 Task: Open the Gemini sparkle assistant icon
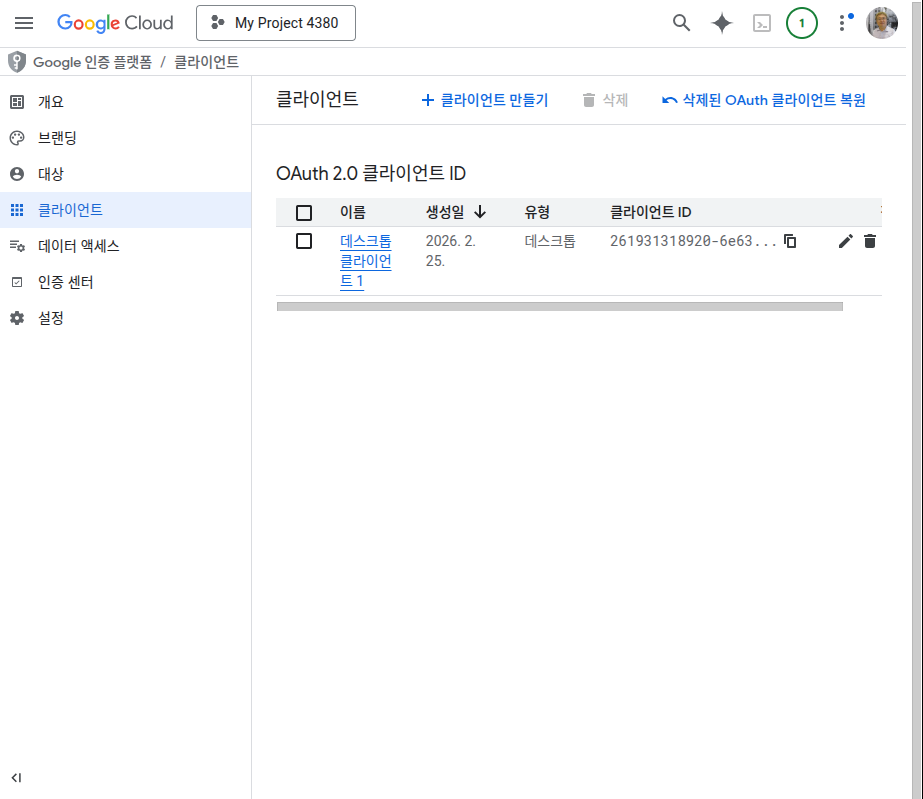(x=721, y=23)
